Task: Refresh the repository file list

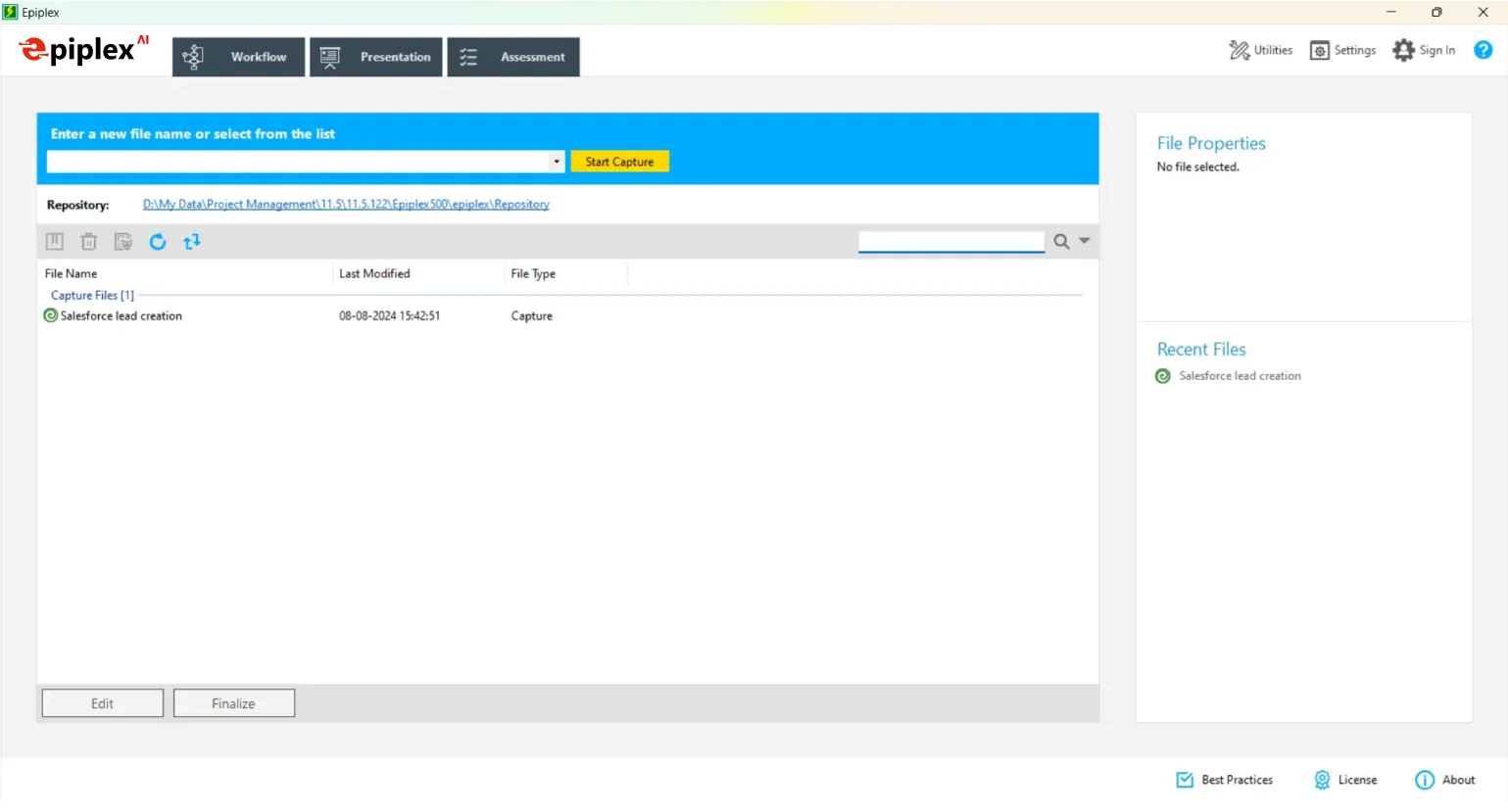Action: pos(158,242)
